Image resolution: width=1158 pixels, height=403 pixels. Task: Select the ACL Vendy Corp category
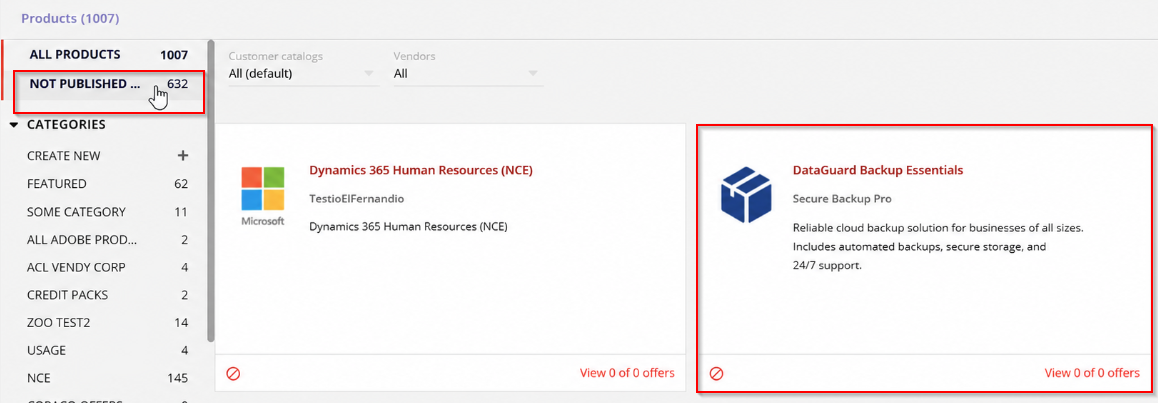pos(108,267)
